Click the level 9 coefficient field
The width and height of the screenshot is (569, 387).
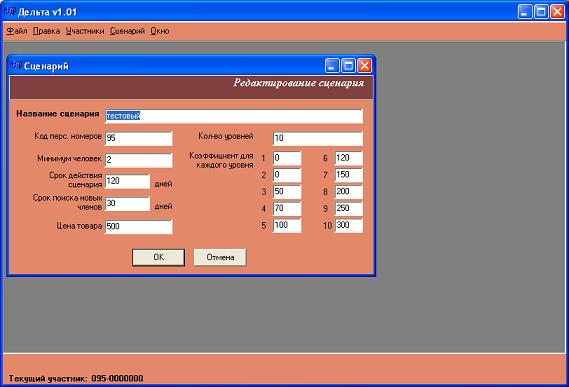[x=349, y=209]
